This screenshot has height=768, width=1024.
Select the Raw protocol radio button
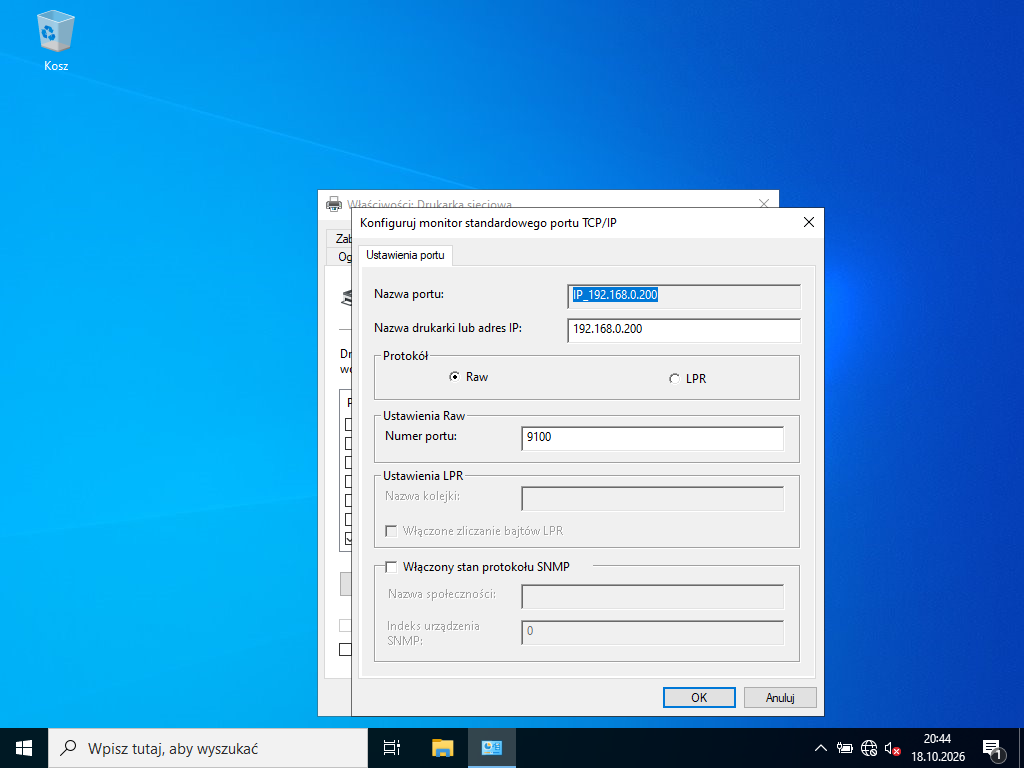point(455,377)
